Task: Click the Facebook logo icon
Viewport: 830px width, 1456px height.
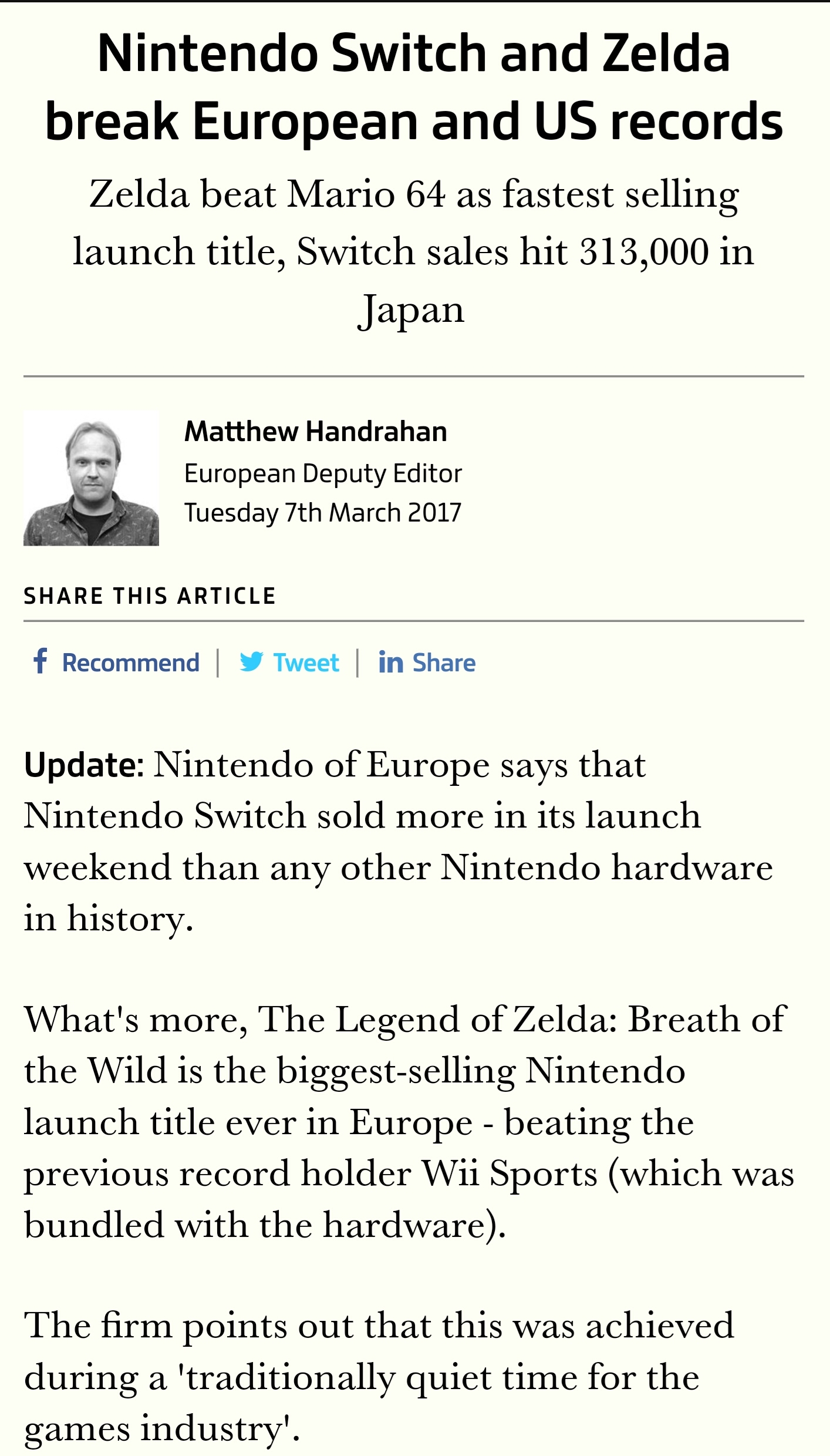Action: (40, 661)
